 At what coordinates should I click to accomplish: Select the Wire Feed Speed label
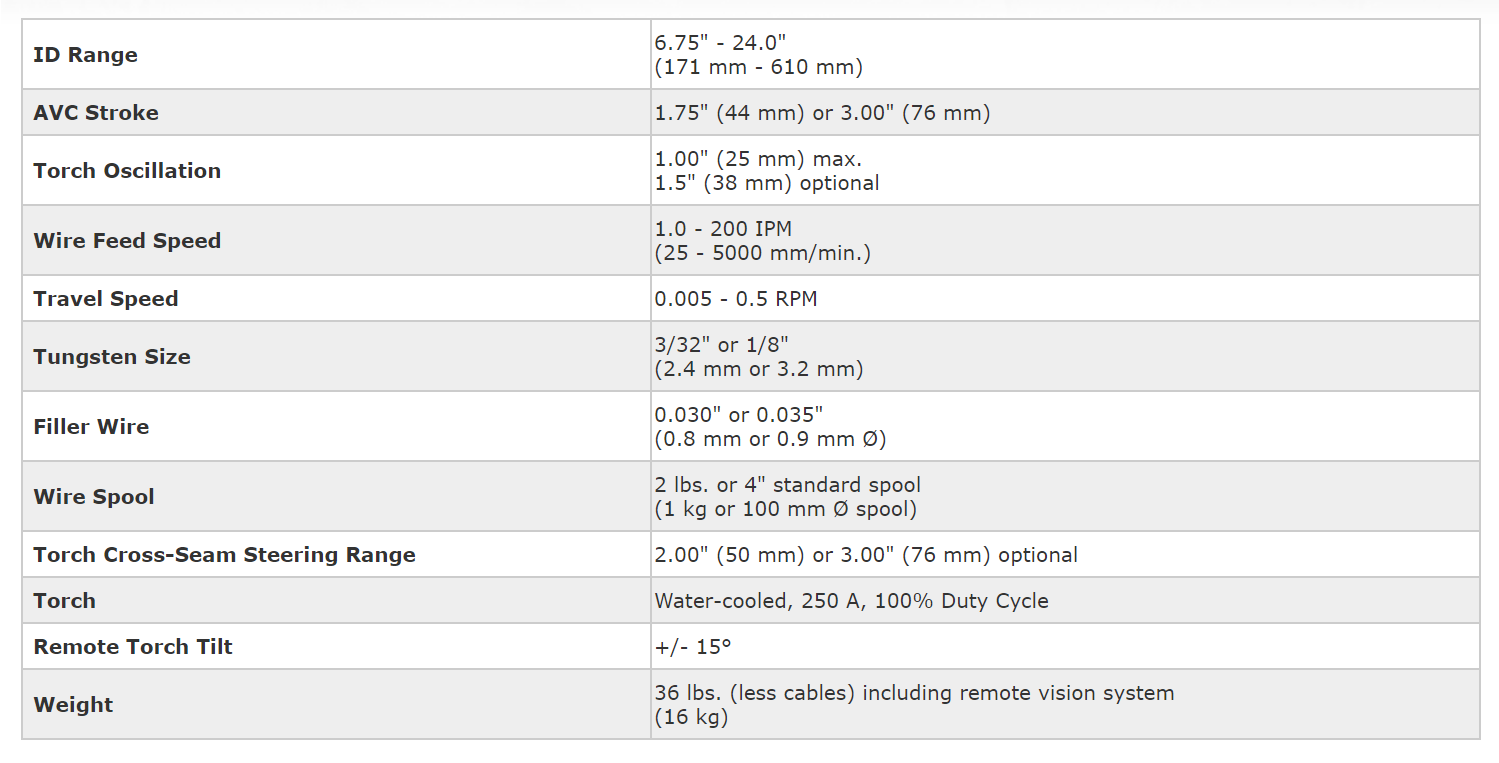[x=127, y=241]
